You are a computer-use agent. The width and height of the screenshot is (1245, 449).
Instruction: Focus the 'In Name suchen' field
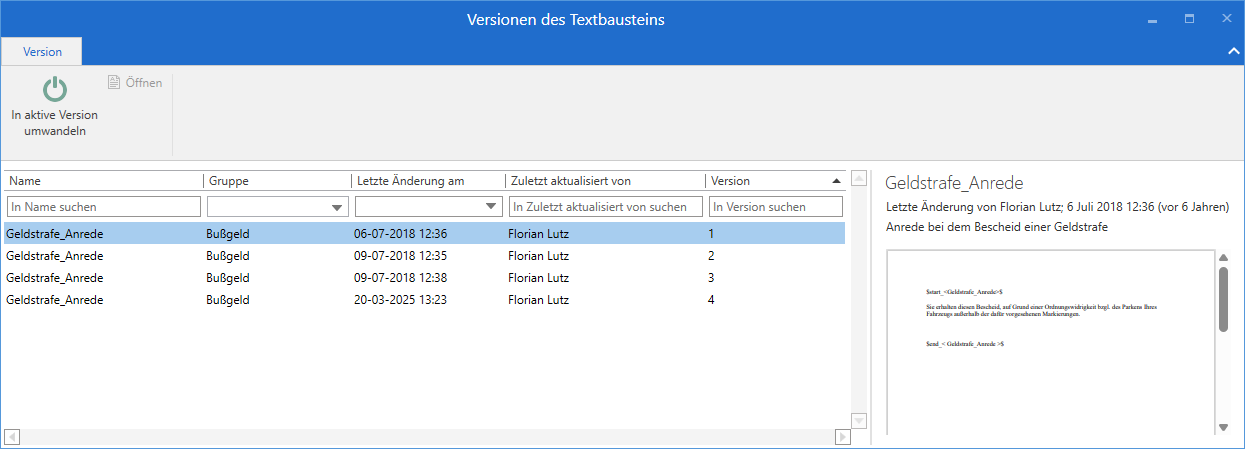point(103,207)
